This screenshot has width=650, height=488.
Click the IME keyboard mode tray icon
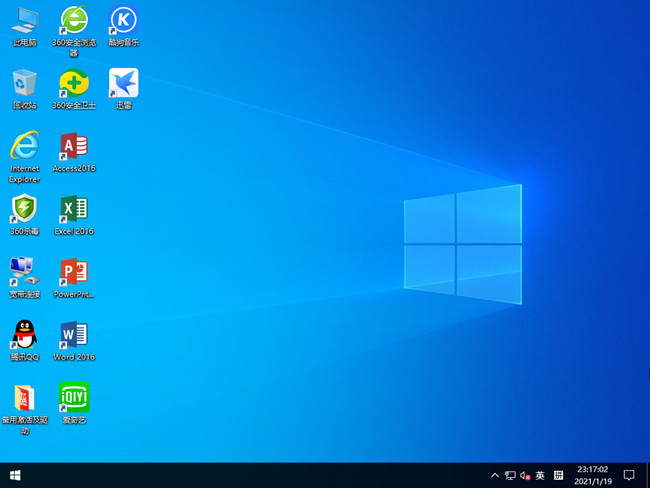click(558, 476)
